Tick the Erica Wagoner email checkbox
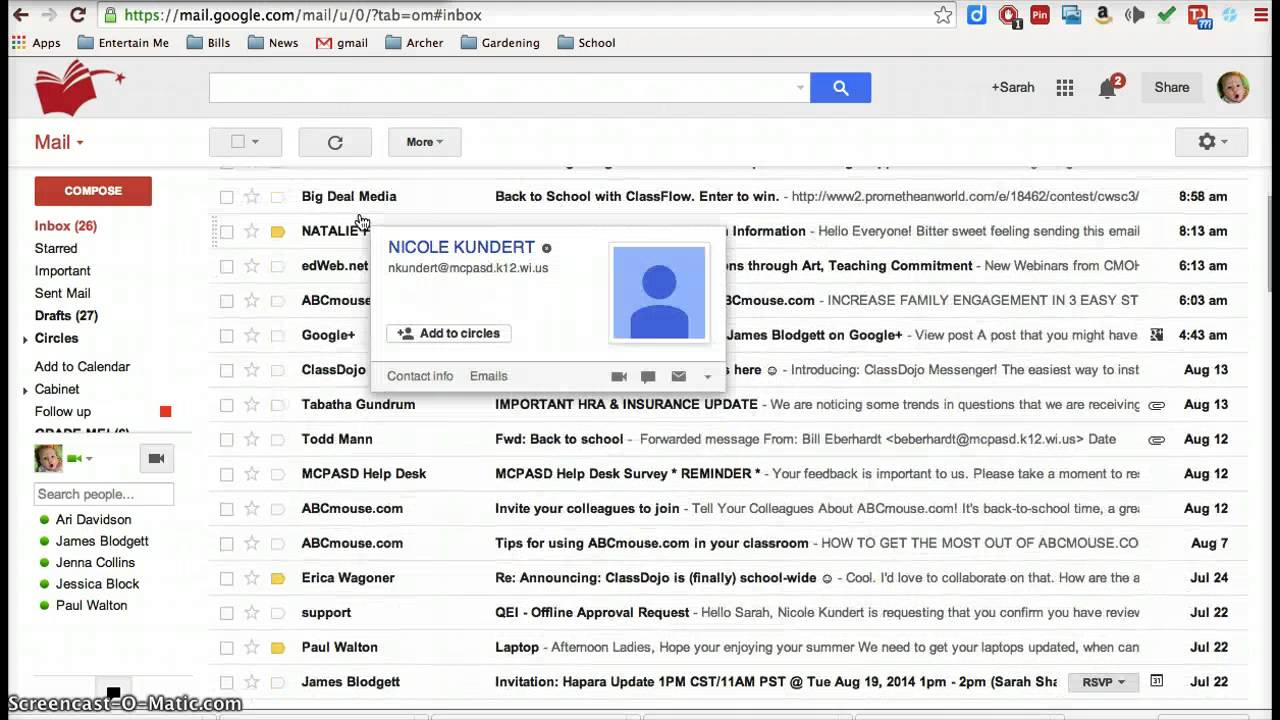 pyautogui.click(x=226, y=578)
